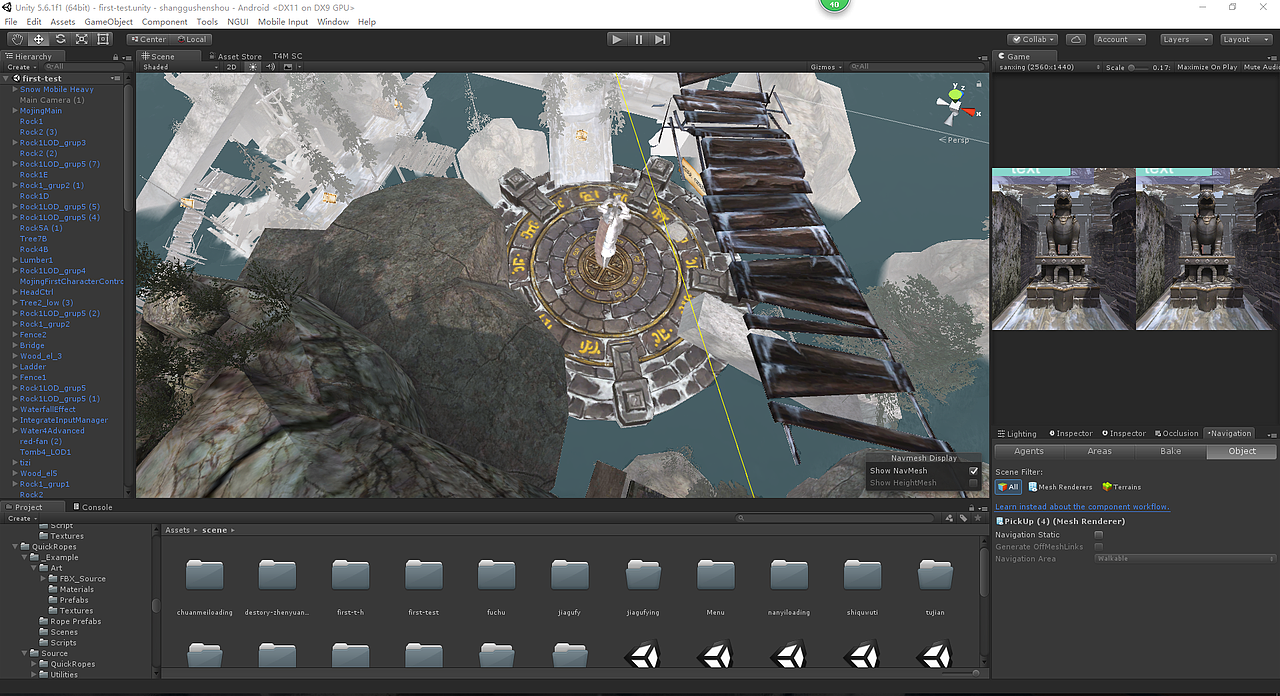The image size is (1280, 696).
Task: Toggle scene effects image icon
Action: 286,67
